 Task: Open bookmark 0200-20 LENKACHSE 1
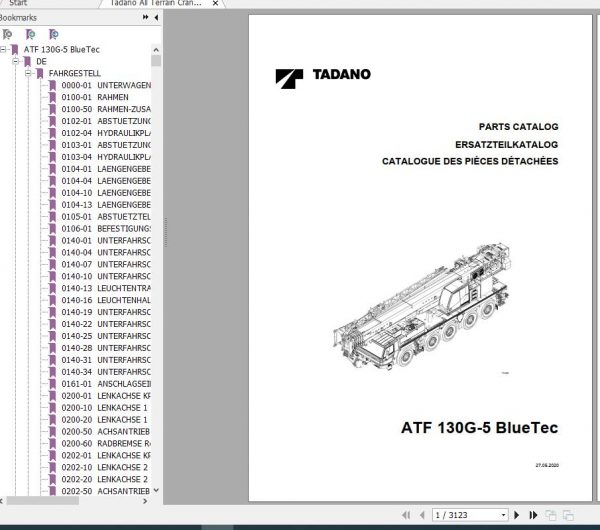[104, 419]
